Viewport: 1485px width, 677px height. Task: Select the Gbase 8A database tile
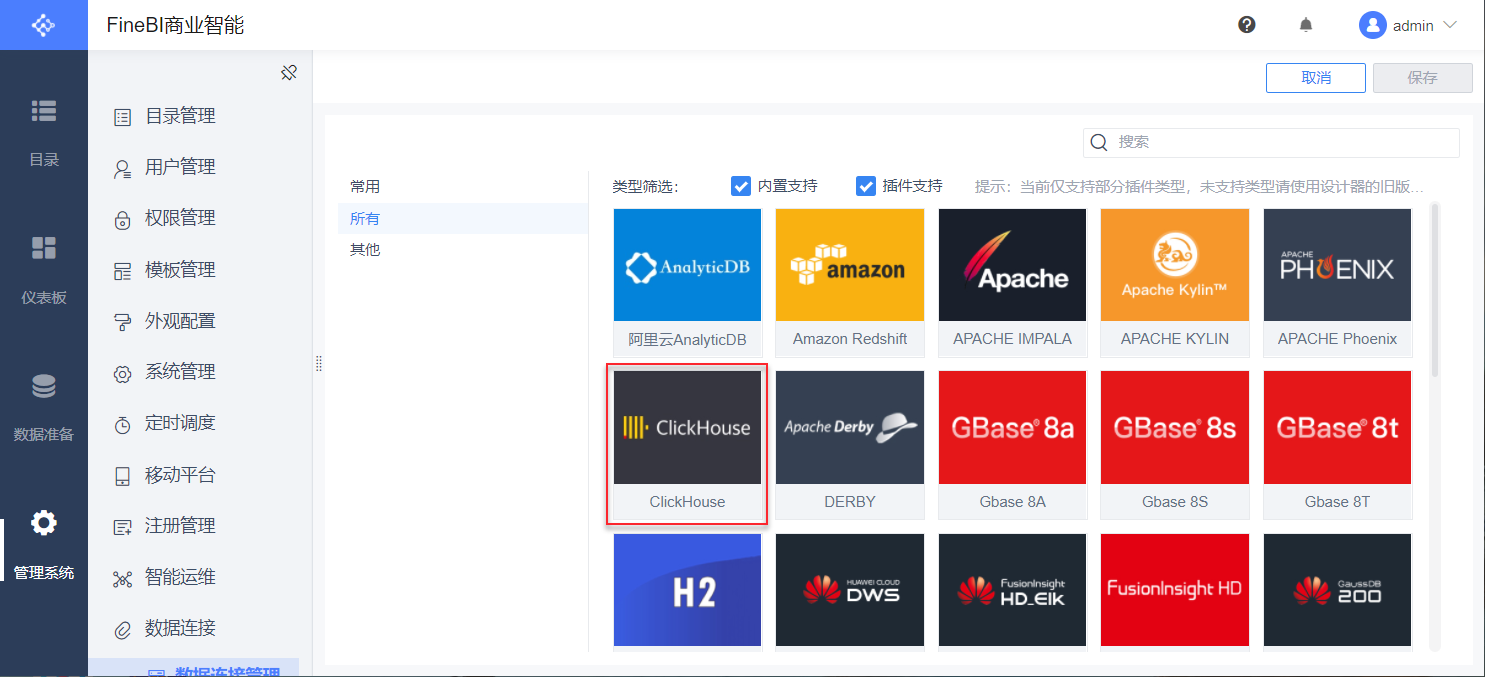(x=1012, y=445)
